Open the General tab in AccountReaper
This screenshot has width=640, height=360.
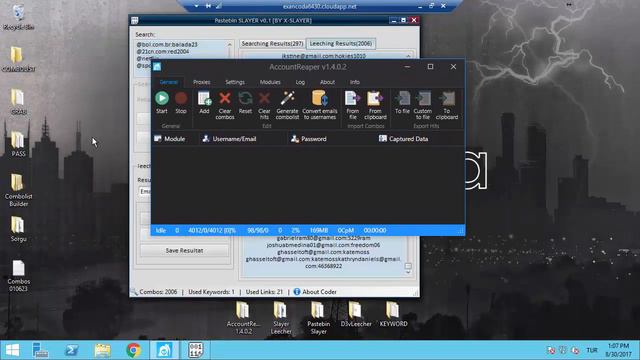click(169, 82)
